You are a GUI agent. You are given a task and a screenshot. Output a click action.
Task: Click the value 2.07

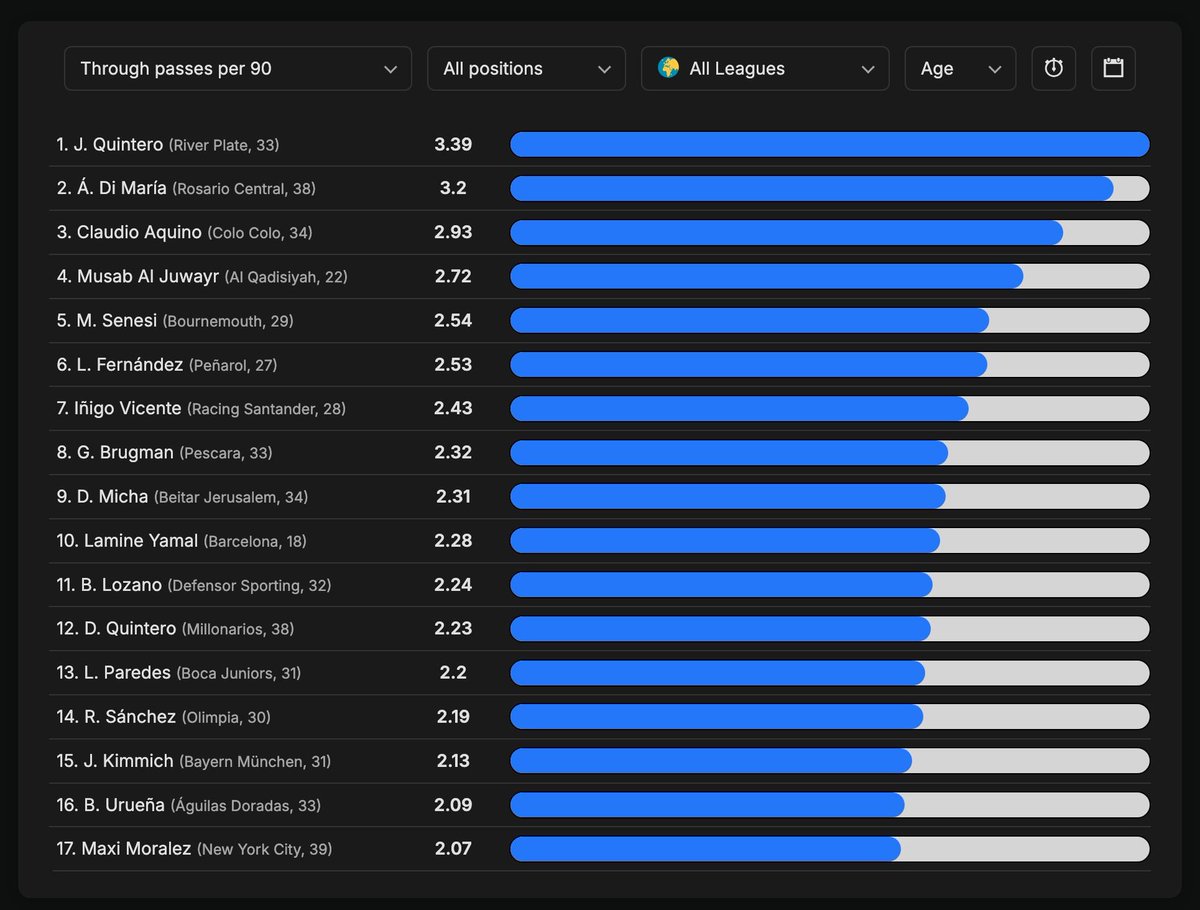[x=453, y=848]
